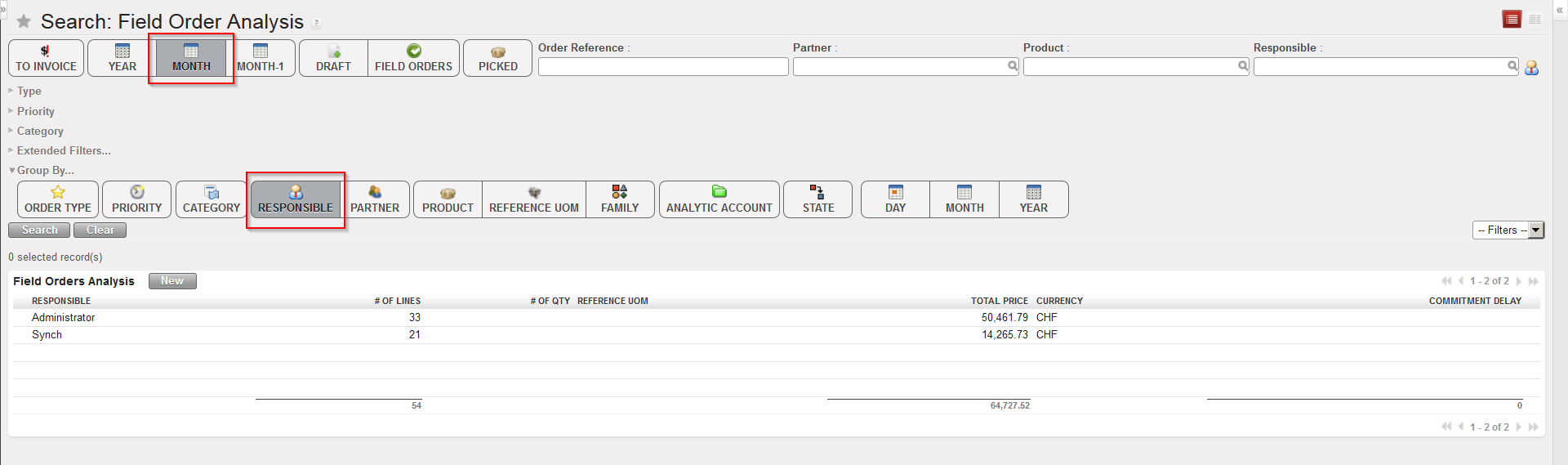Go to first page in top pager
The image size is (1568, 465).
[x=1446, y=281]
